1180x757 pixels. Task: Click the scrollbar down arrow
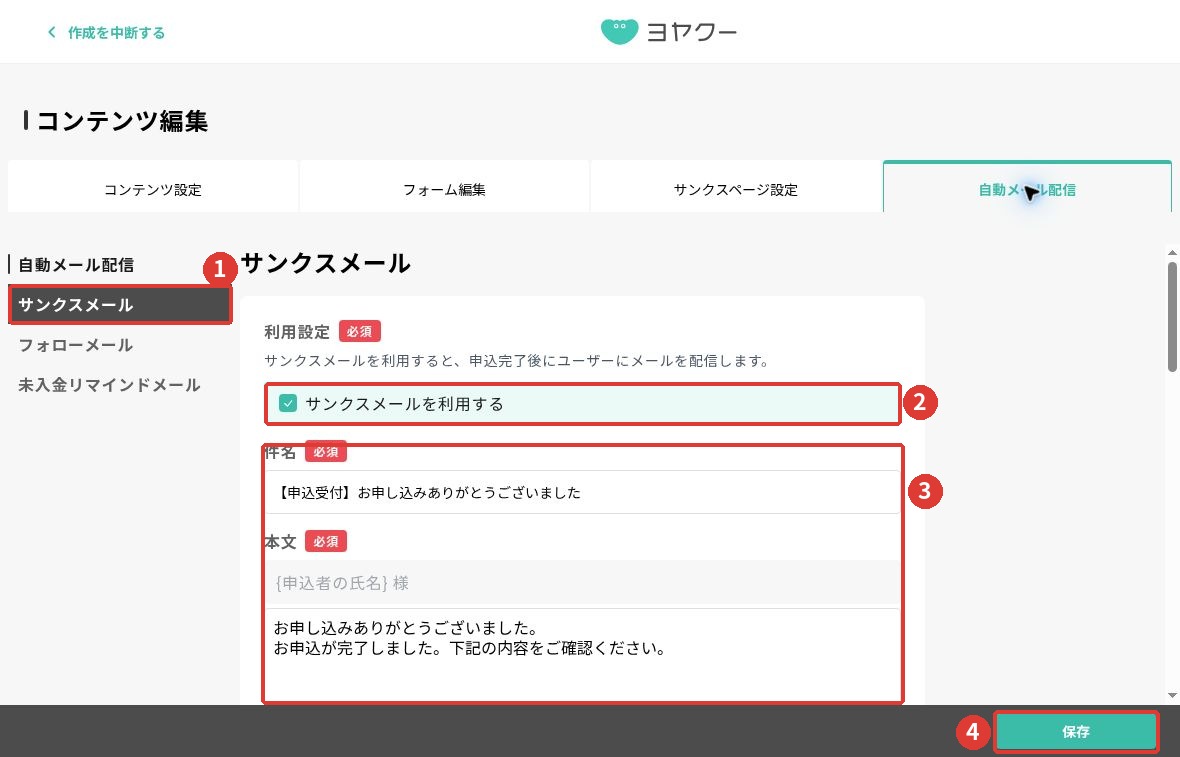[x=1172, y=696]
